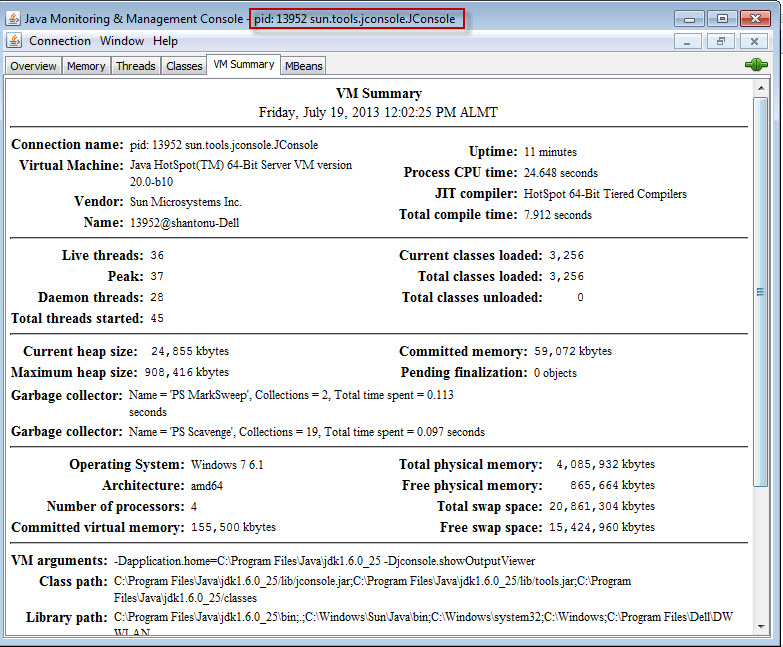Click number of processors value '4'

(x=194, y=507)
